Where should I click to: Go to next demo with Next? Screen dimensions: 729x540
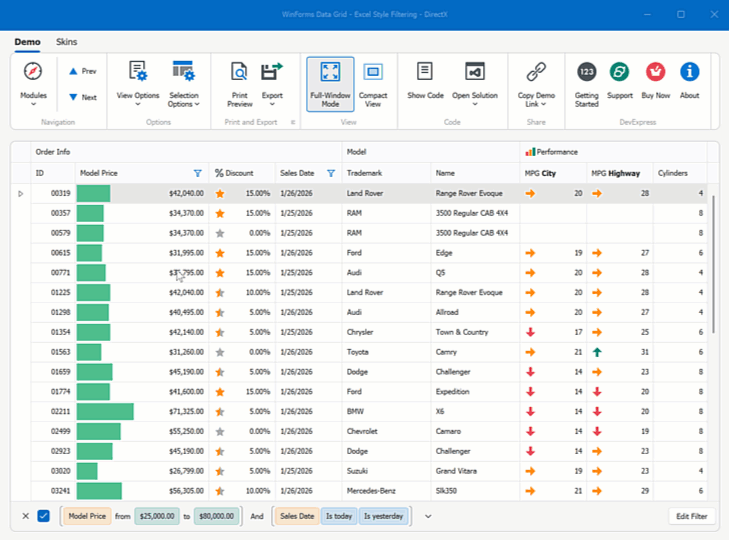(x=82, y=97)
